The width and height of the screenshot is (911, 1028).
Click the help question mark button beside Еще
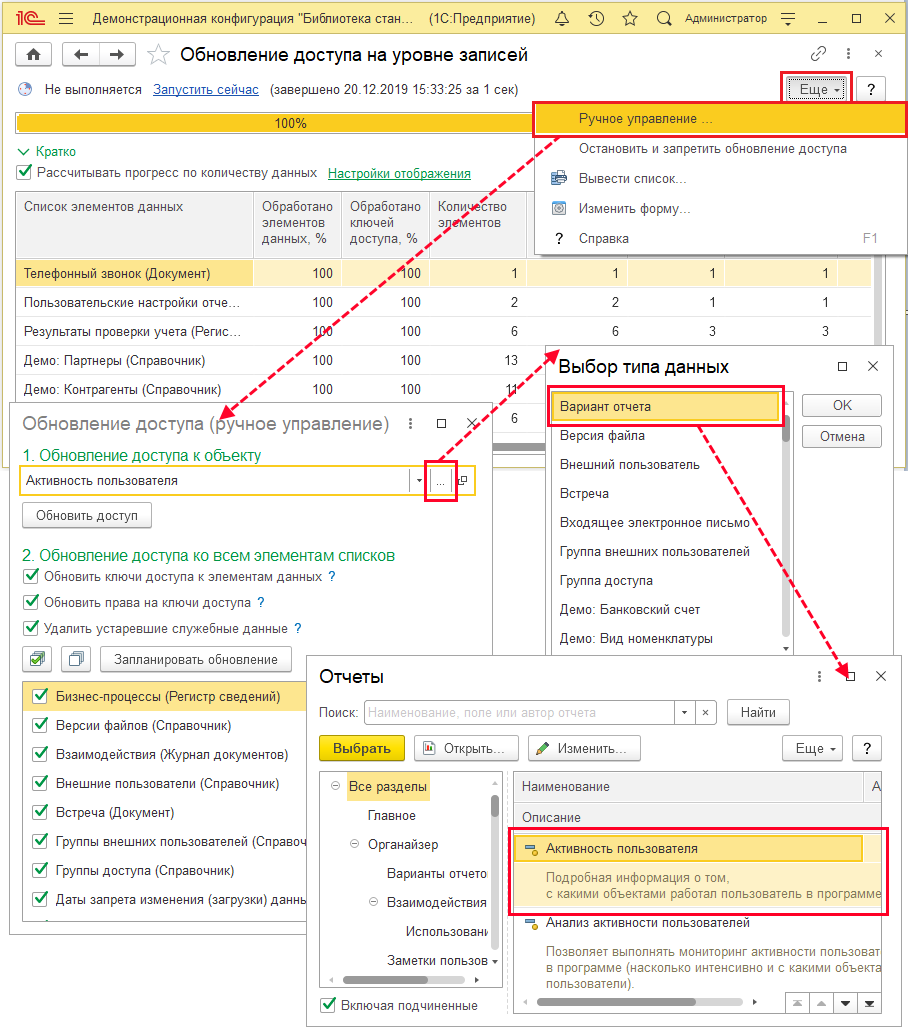point(870,89)
